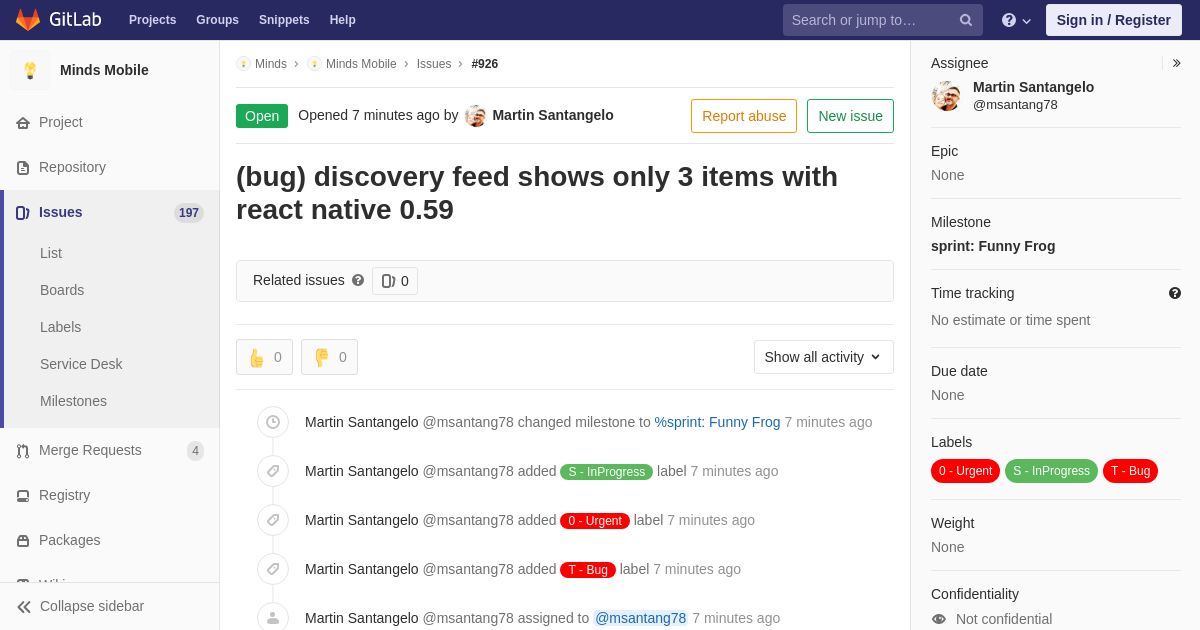The width and height of the screenshot is (1200, 630).
Task: Click the 0 - Urgent label in activity feed
Action: tap(595, 521)
